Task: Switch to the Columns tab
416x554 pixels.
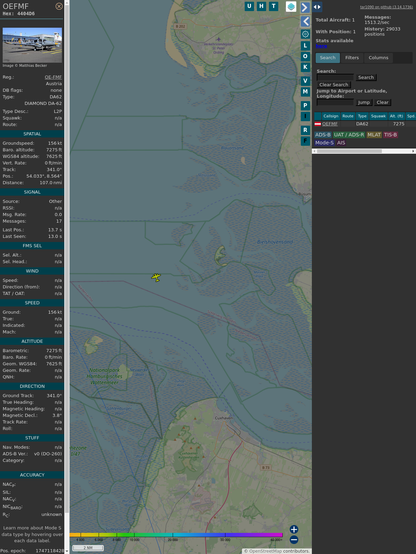Action: [378, 58]
